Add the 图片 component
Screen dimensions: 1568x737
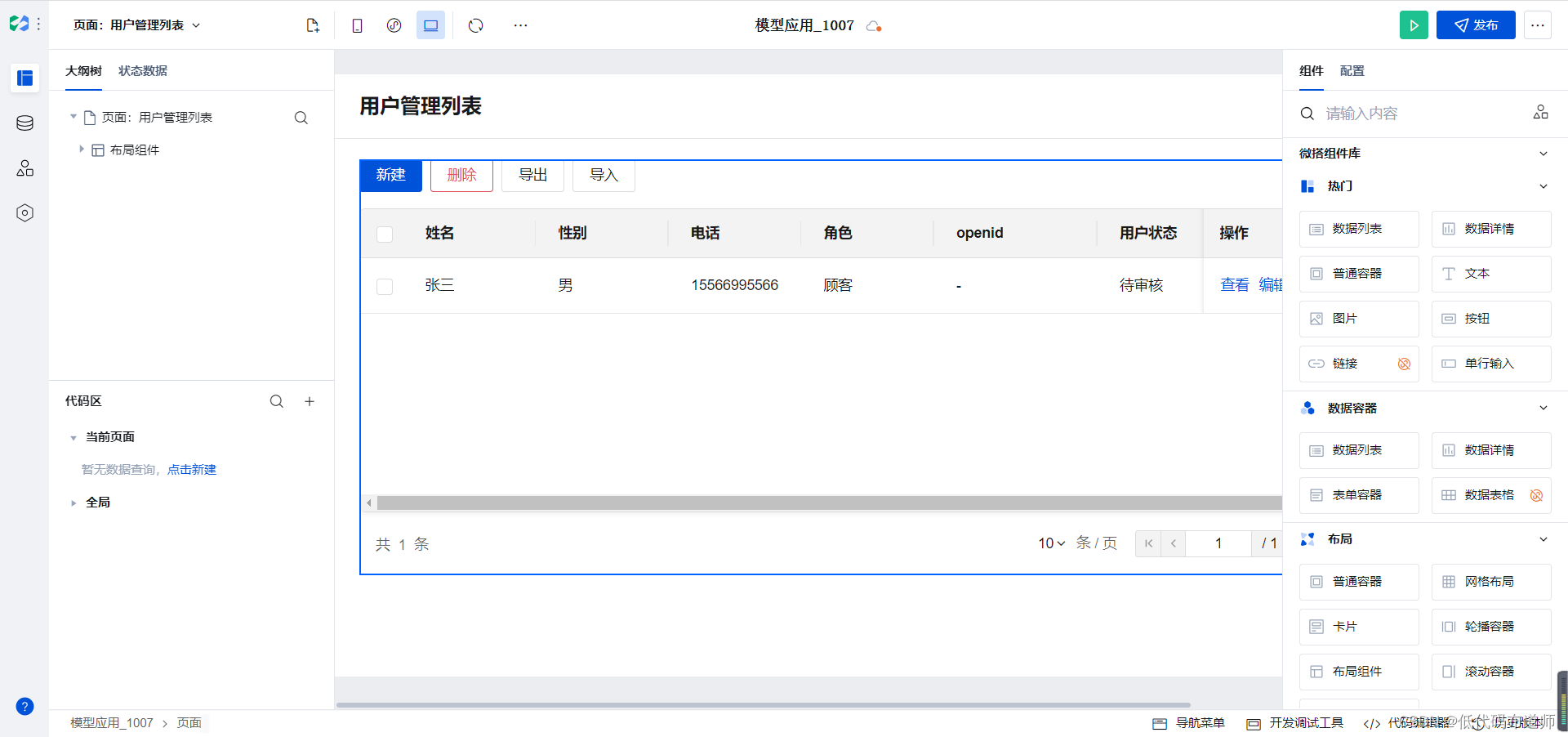[1359, 319]
